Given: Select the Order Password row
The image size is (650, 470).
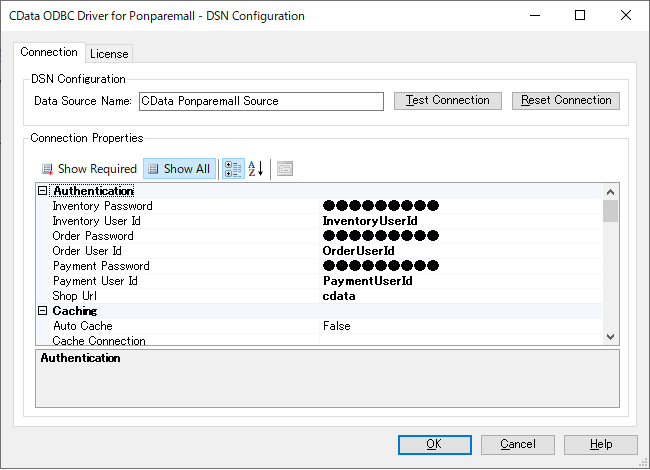Looking at the screenshot, I should click(x=326, y=236).
